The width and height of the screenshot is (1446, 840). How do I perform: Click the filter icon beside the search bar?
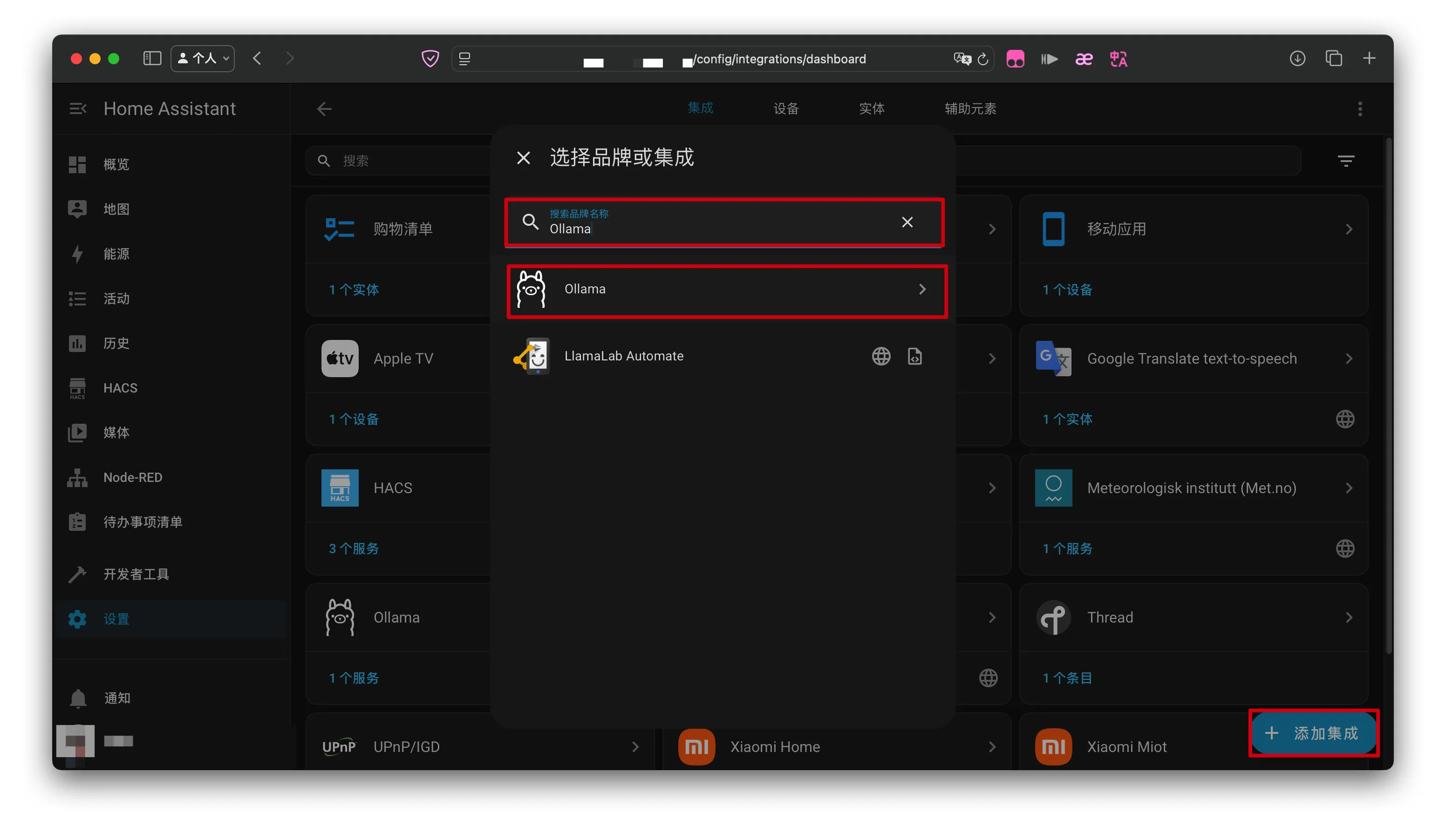click(1345, 161)
